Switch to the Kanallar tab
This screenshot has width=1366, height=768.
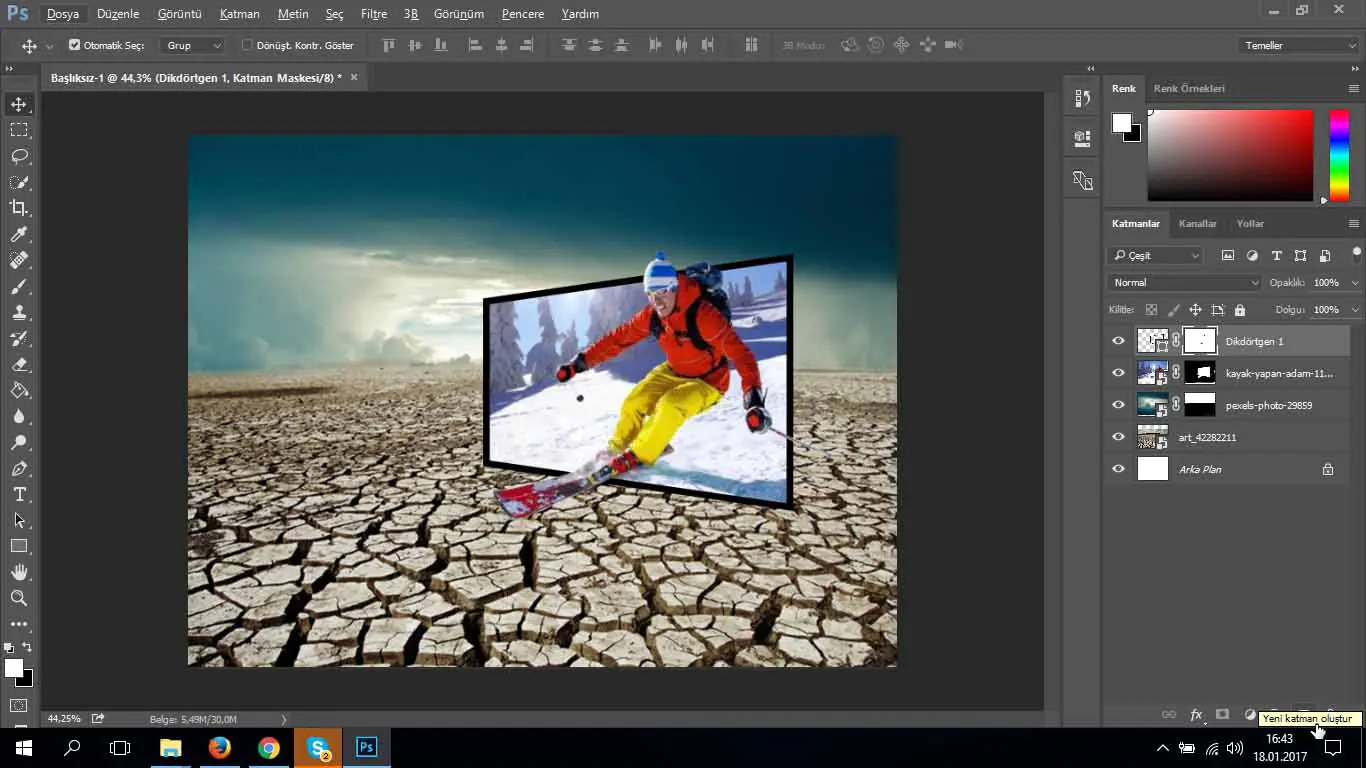(x=1197, y=223)
